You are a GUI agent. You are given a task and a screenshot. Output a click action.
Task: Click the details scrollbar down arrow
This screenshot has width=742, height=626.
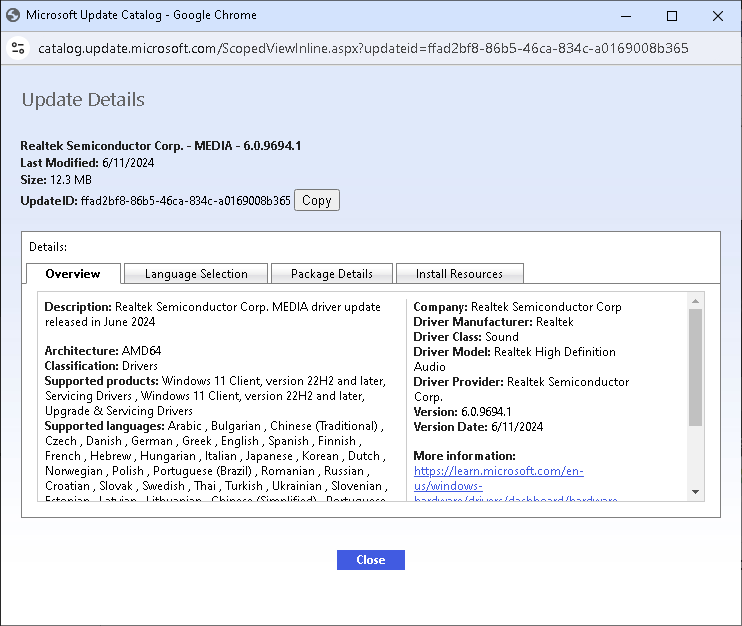click(695, 492)
